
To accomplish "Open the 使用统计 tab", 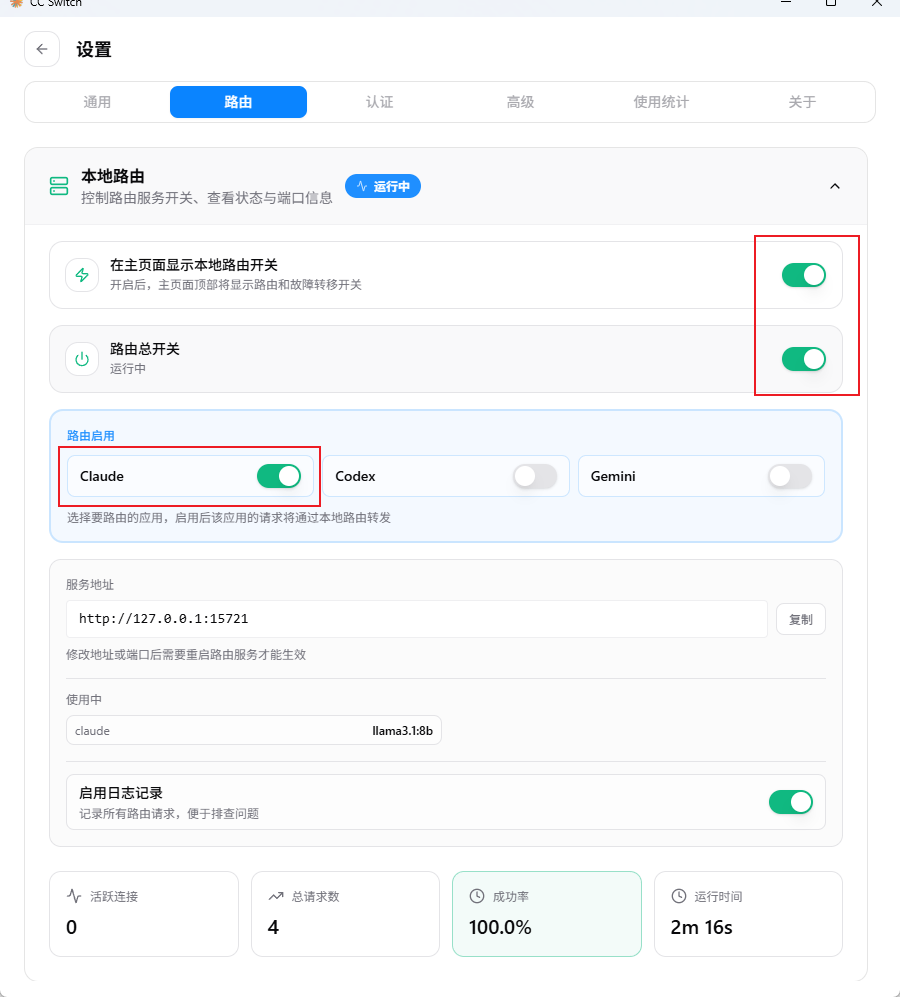I will (661, 102).
